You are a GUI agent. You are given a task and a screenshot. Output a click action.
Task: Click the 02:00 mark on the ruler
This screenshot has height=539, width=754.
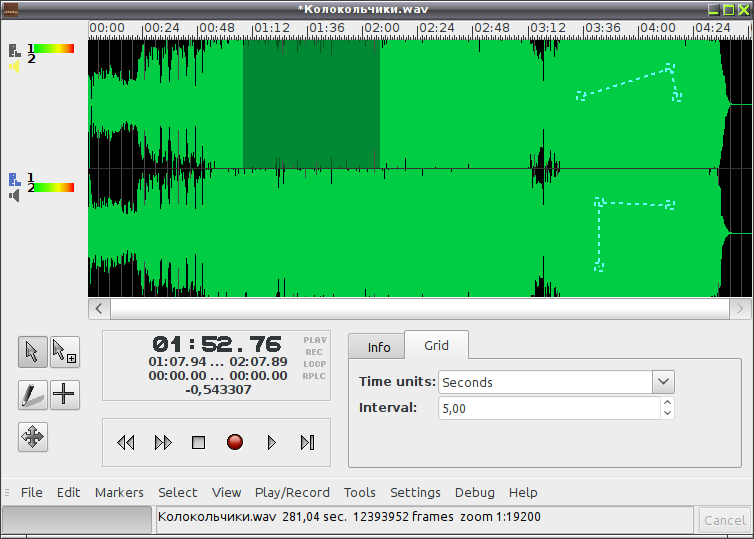[381, 28]
